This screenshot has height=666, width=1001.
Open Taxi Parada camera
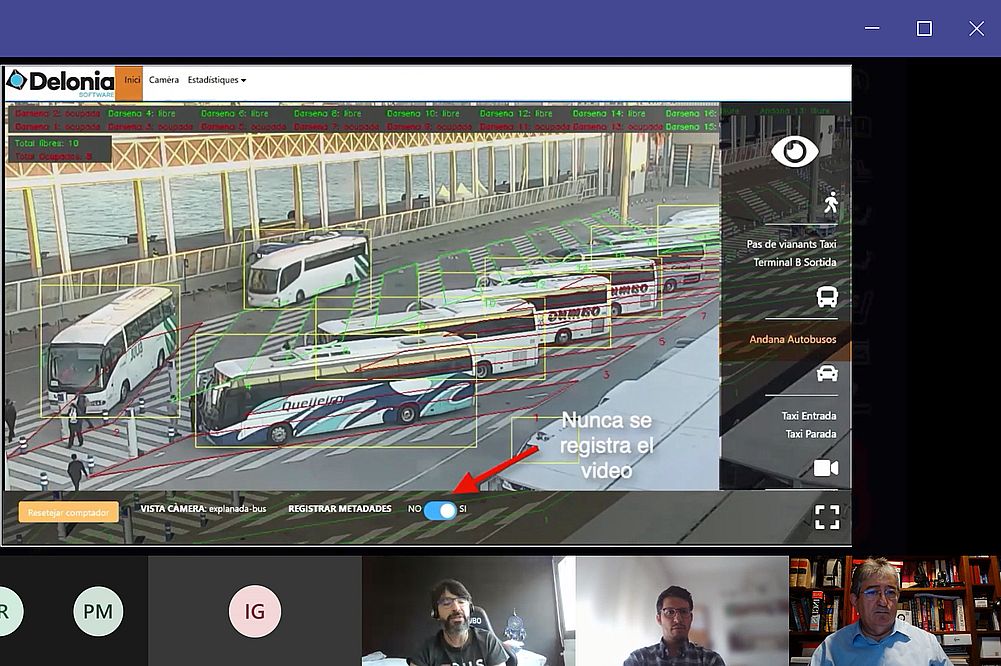tap(811, 434)
